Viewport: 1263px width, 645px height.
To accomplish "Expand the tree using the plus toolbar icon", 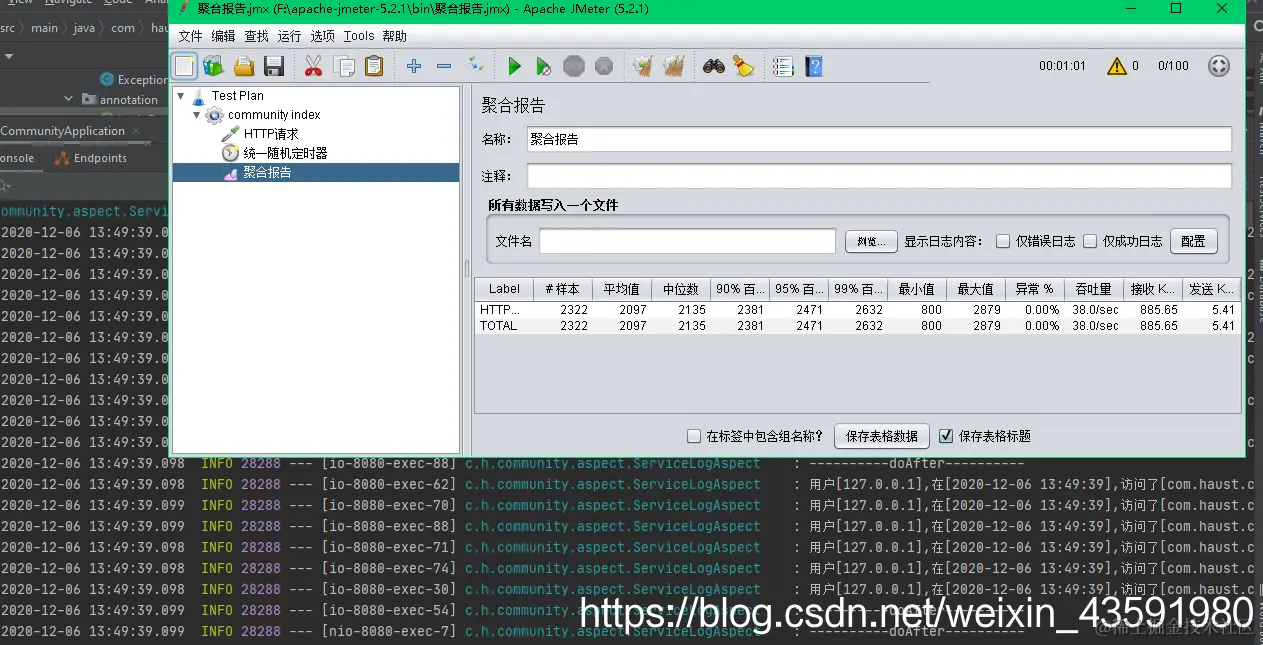I will coord(414,66).
